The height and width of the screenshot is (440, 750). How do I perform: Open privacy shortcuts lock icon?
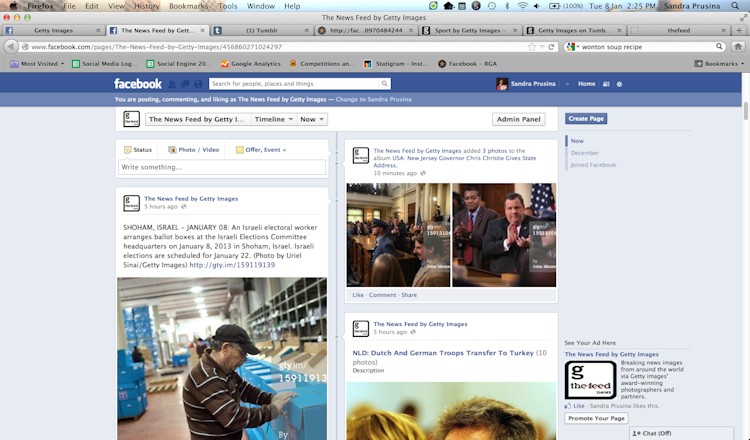point(606,84)
